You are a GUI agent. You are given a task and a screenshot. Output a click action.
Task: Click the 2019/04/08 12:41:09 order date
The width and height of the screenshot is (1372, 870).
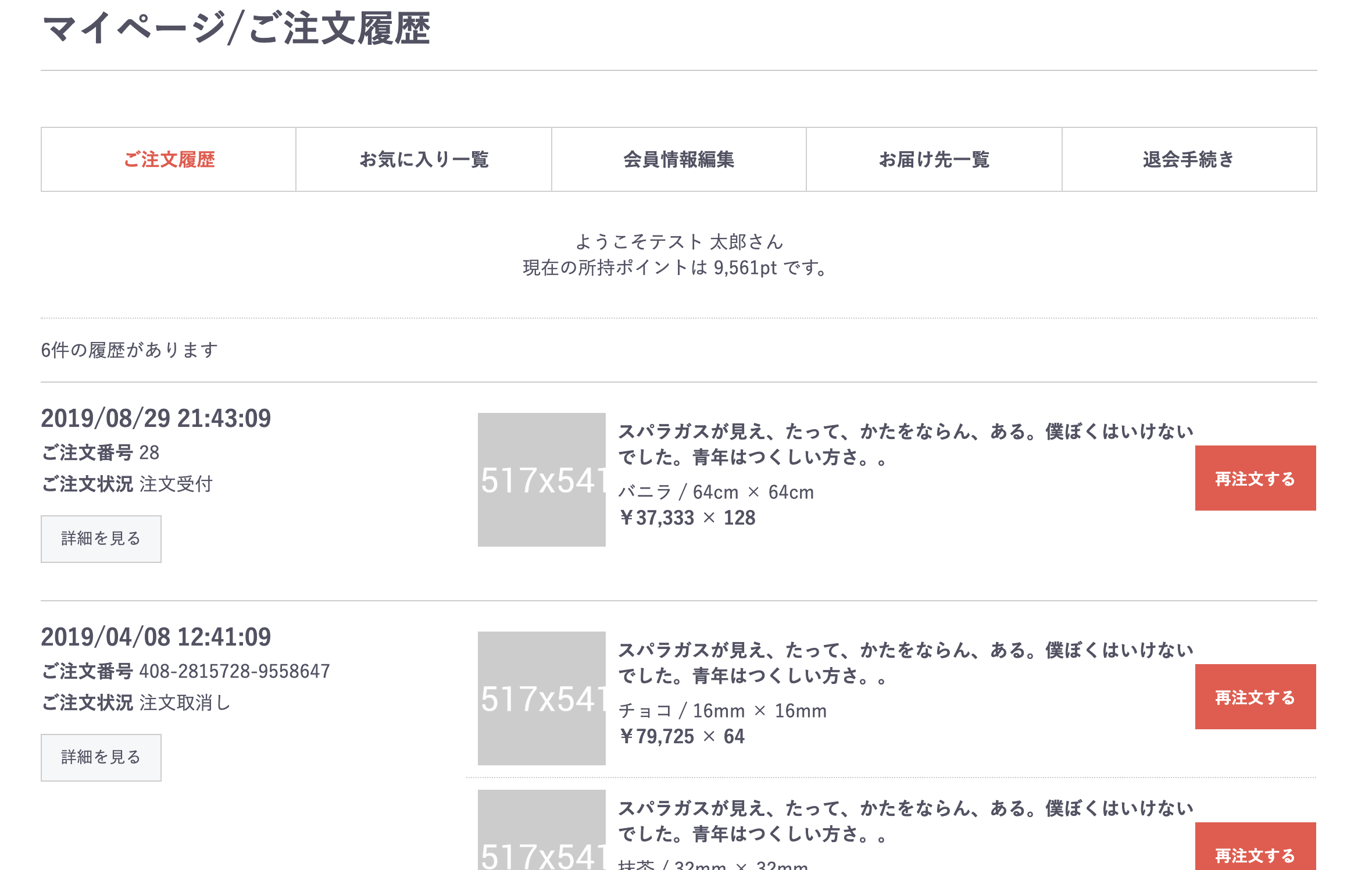[x=156, y=637]
